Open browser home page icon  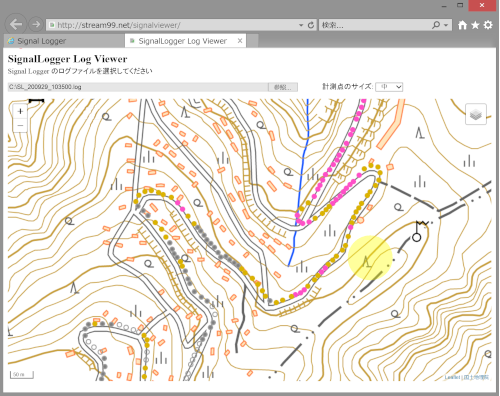tap(462, 25)
